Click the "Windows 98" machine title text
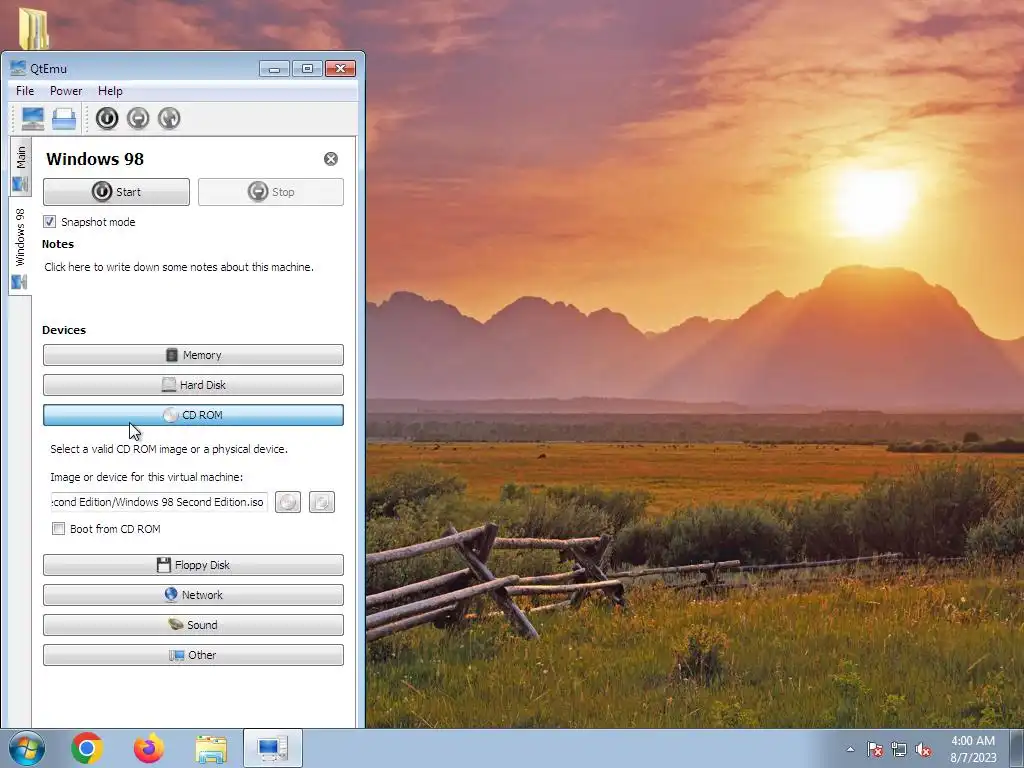 pos(95,159)
